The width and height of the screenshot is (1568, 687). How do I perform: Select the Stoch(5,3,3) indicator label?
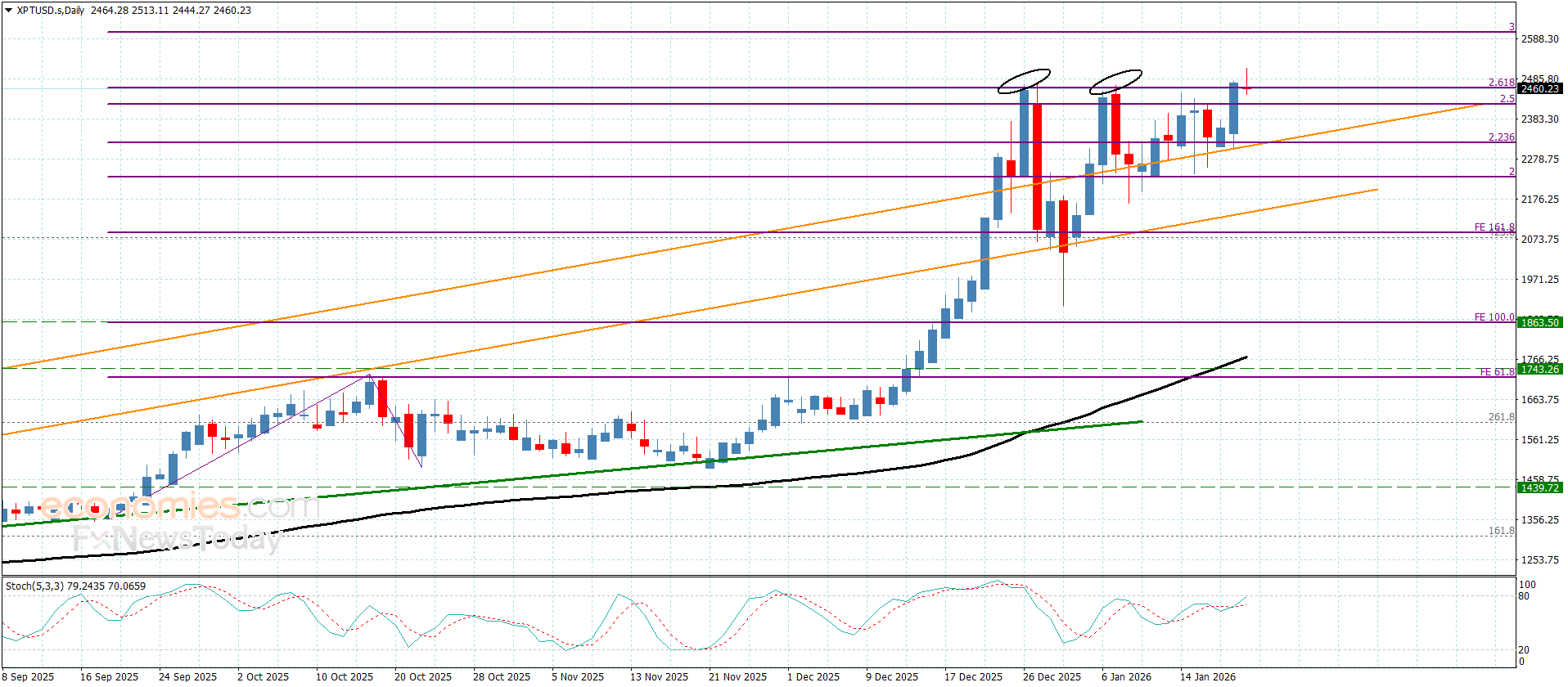click(34, 586)
